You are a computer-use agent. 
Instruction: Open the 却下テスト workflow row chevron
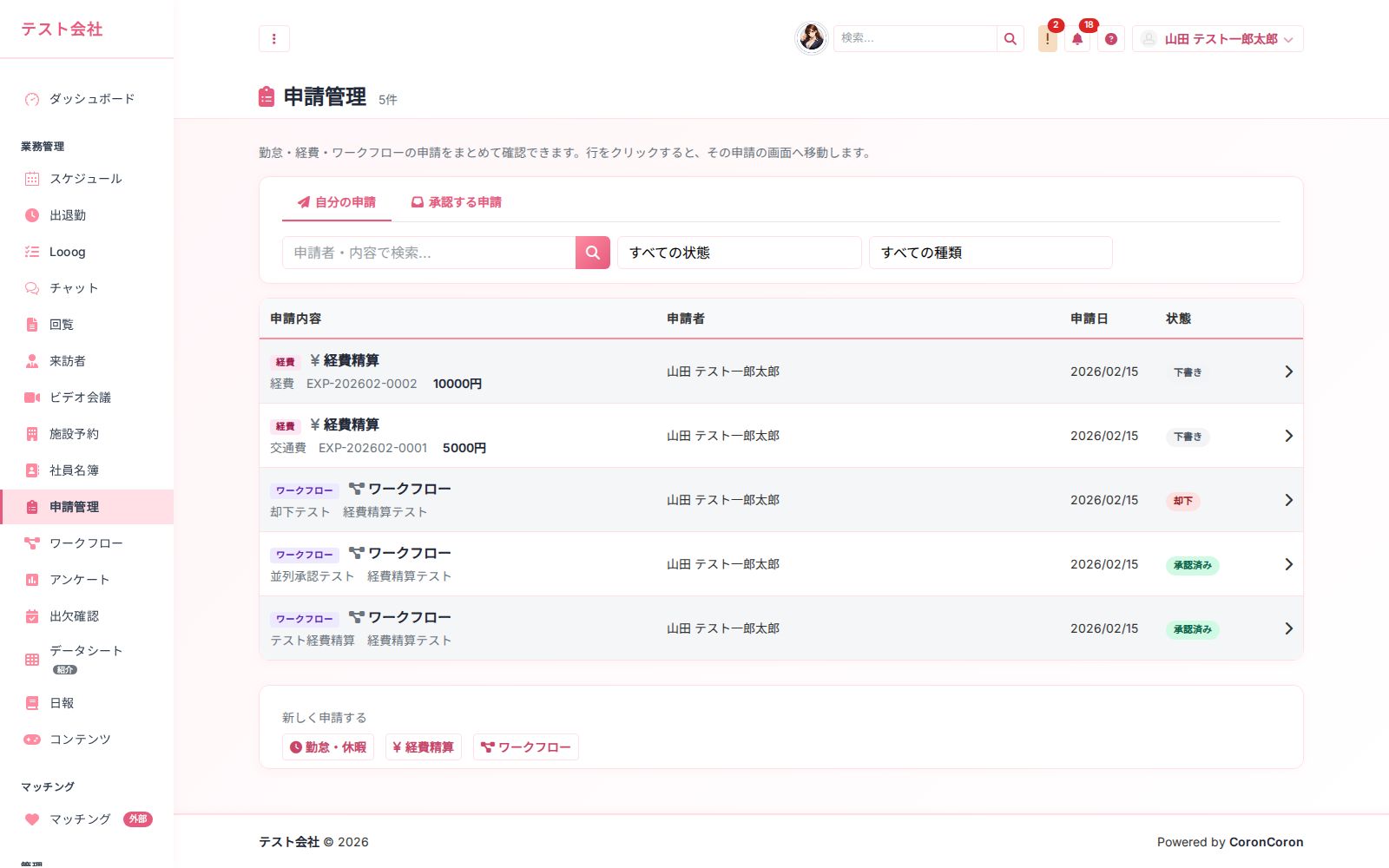1288,500
